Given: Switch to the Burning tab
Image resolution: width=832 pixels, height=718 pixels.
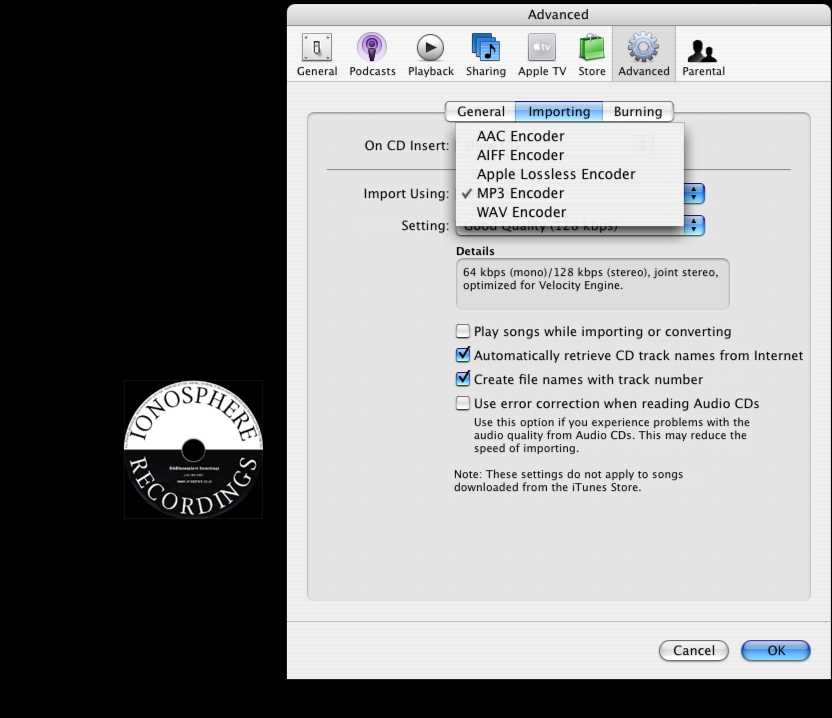Looking at the screenshot, I should click(x=637, y=112).
